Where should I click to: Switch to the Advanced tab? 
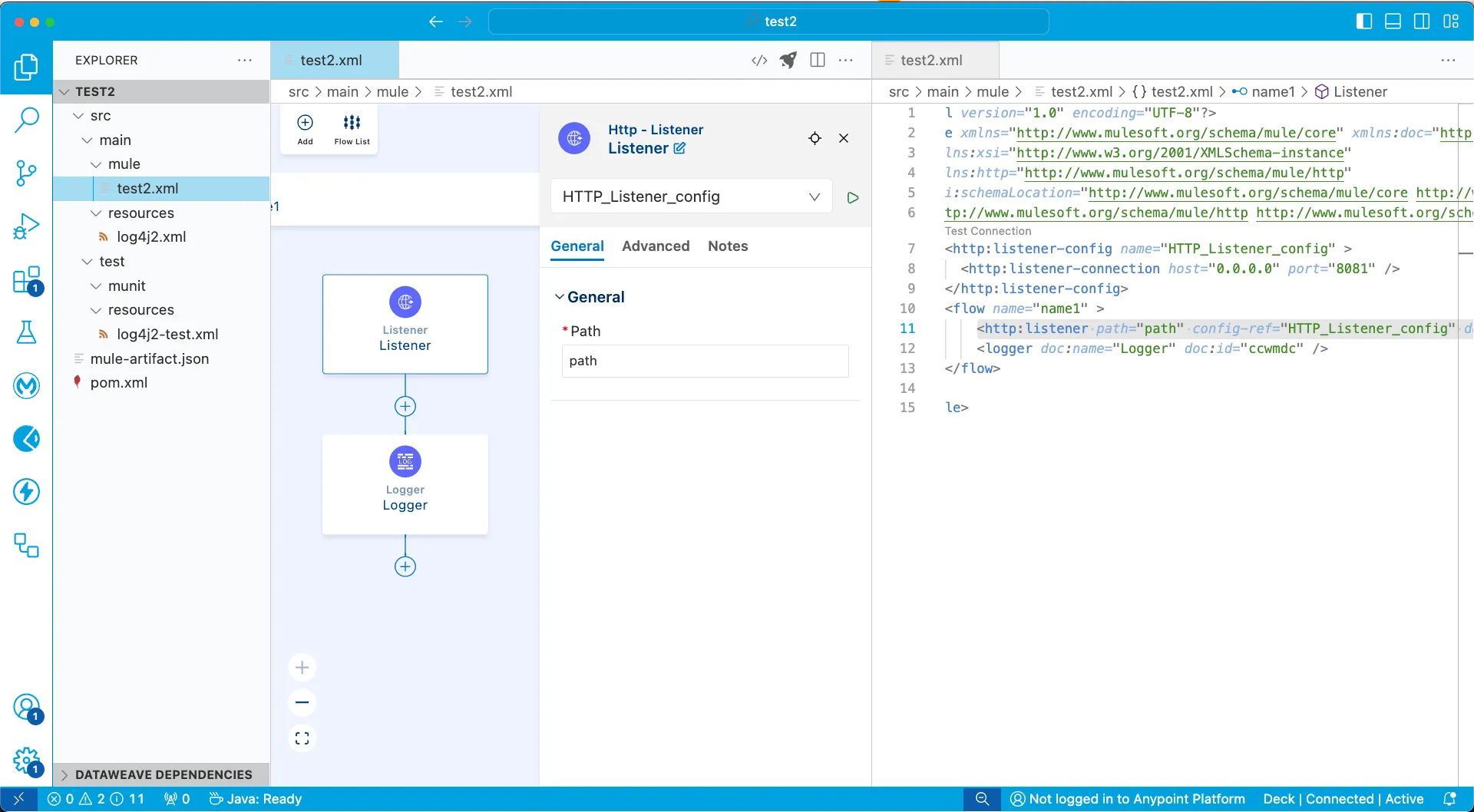click(656, 246)
